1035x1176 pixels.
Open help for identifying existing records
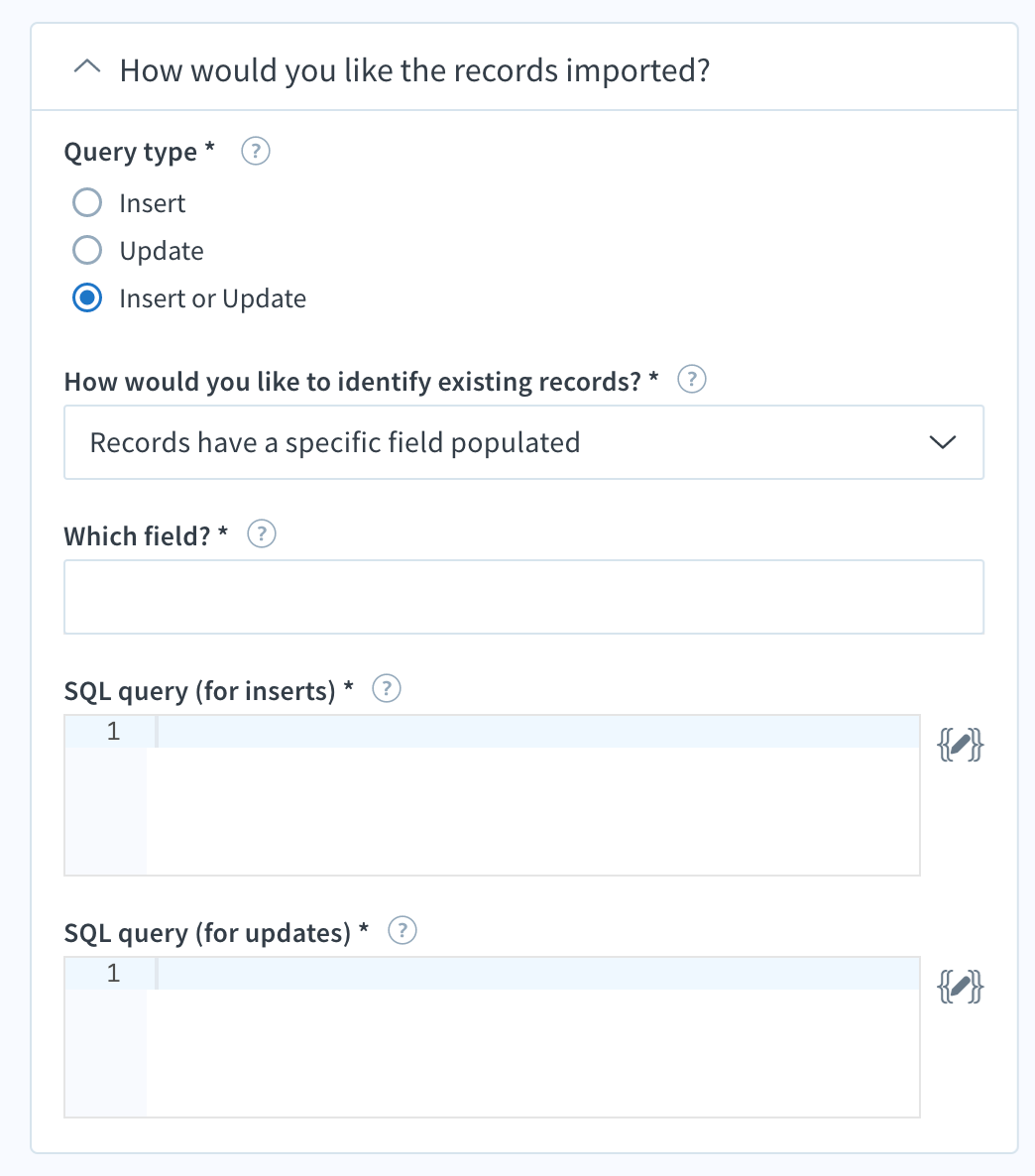(x=691, y=380)
